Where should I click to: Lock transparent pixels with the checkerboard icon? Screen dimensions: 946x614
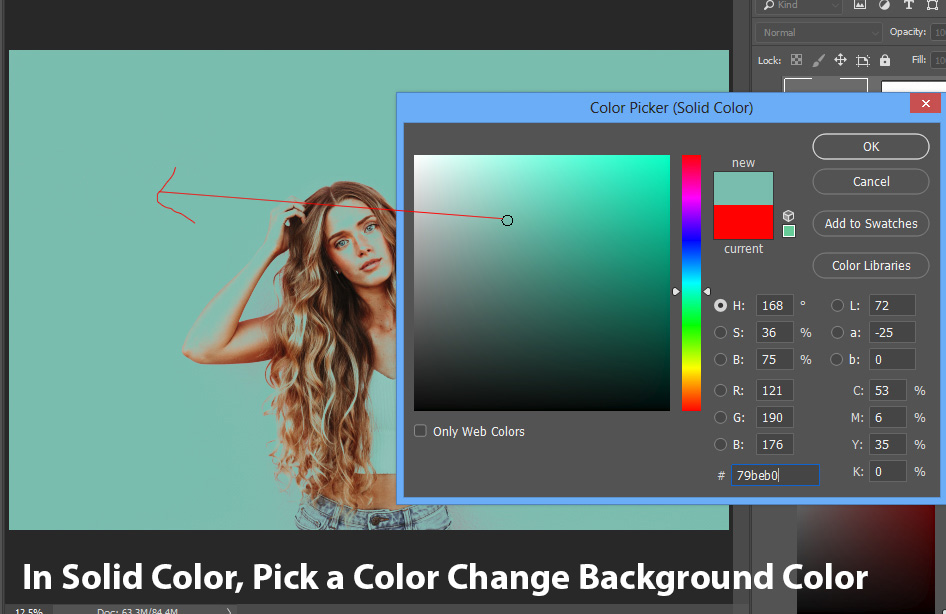click(x=797, y=60)
